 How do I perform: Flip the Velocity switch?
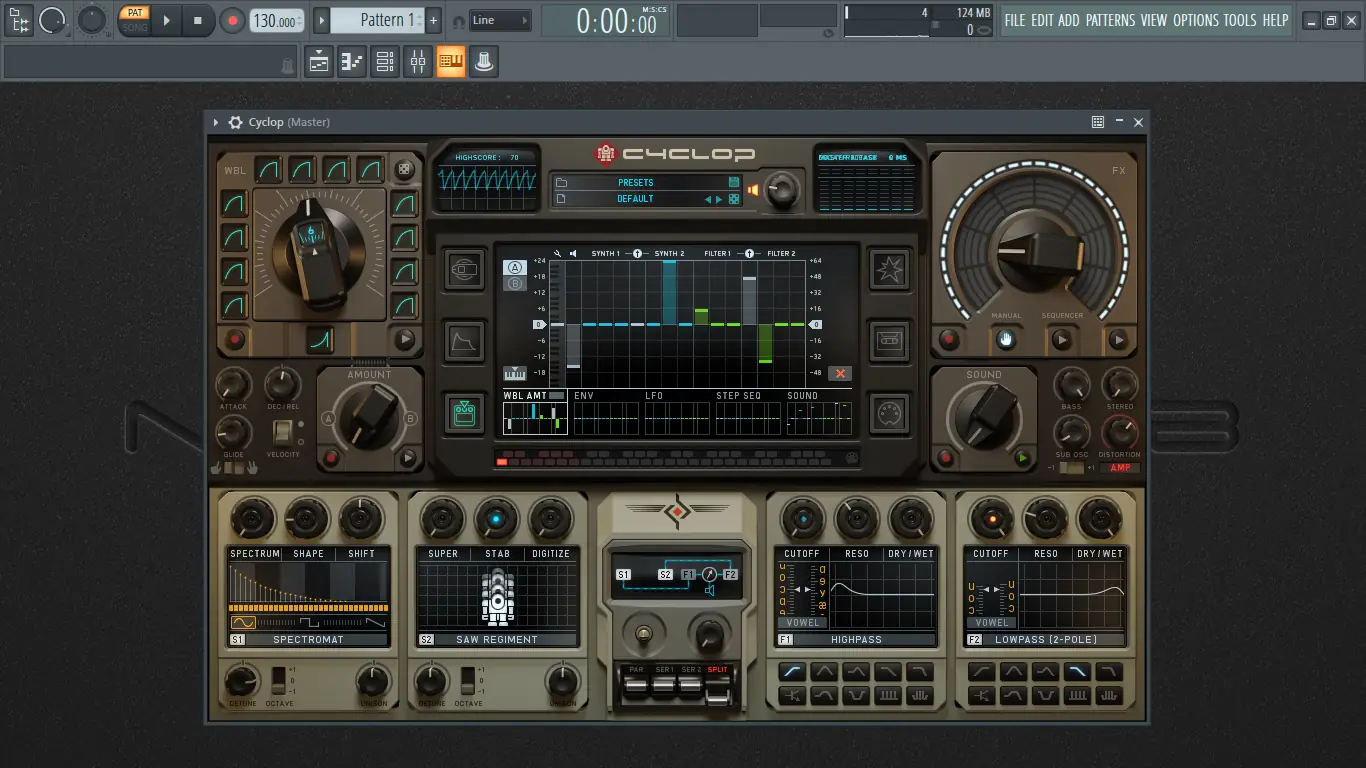click(283, 432)
